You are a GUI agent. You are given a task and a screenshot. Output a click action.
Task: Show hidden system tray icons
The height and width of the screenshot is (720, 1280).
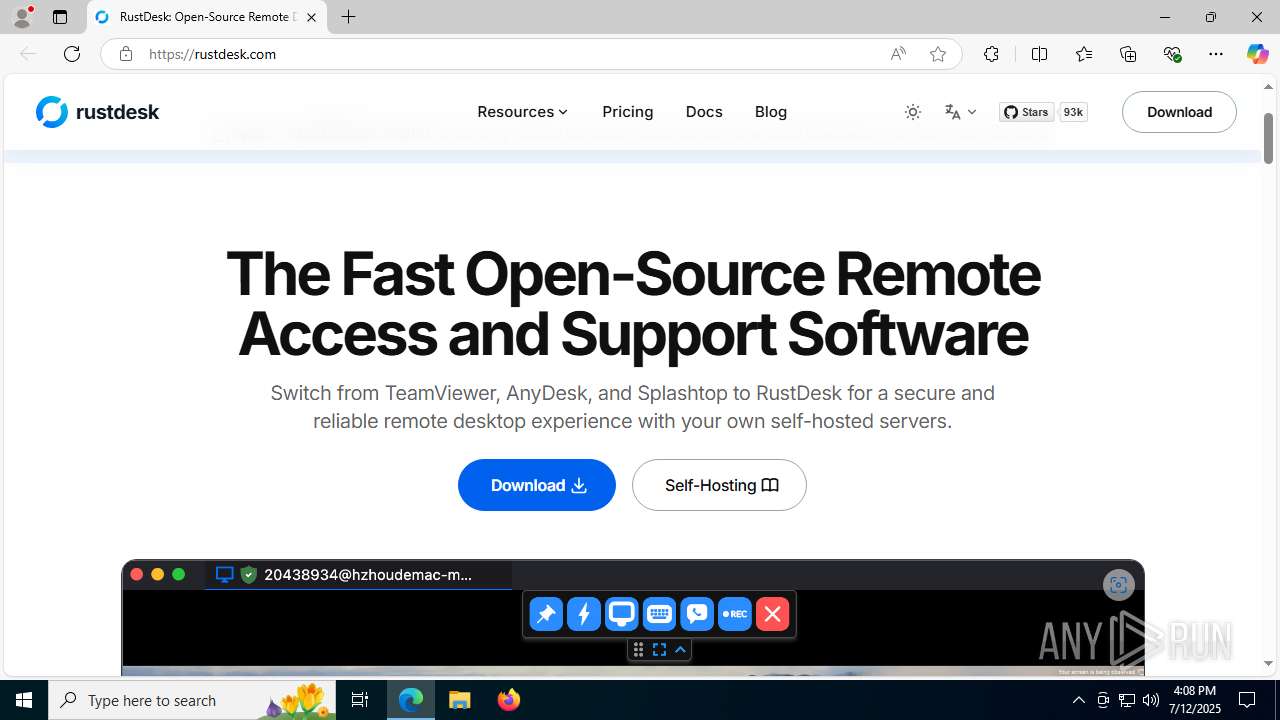pyautogui.click(x=1078, y=700)
